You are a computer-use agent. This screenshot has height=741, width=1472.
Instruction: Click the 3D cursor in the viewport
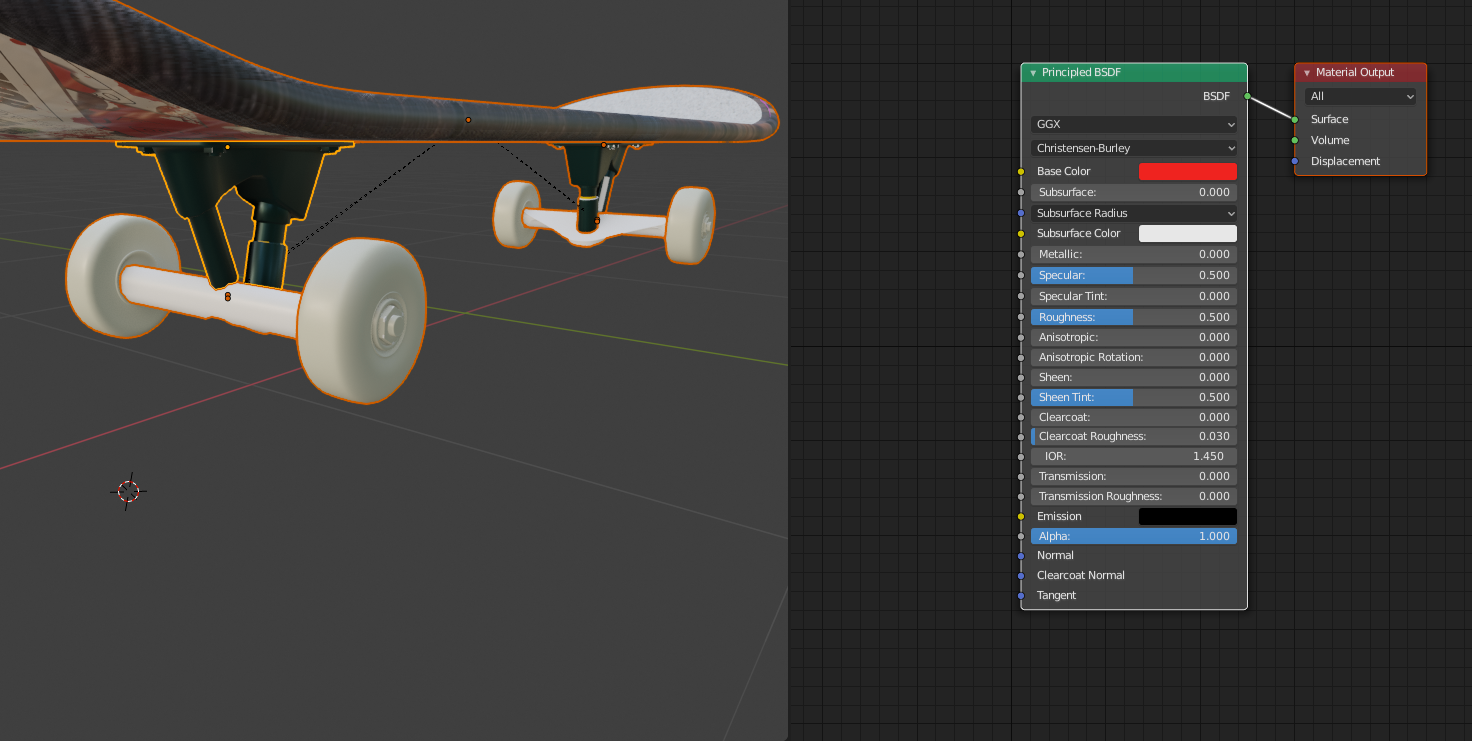tap(128, 490)
